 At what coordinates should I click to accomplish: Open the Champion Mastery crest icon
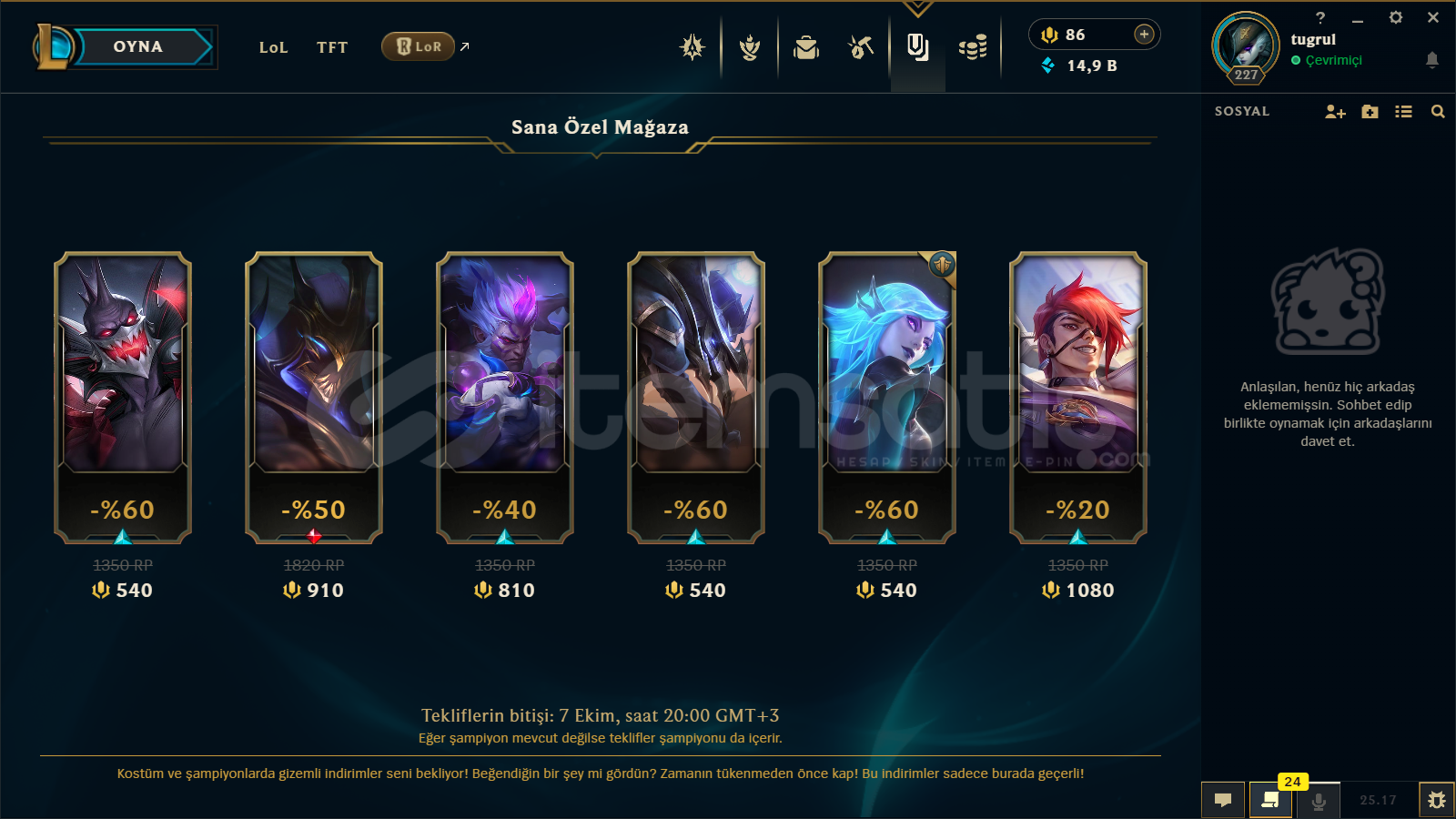coord(693,47)
